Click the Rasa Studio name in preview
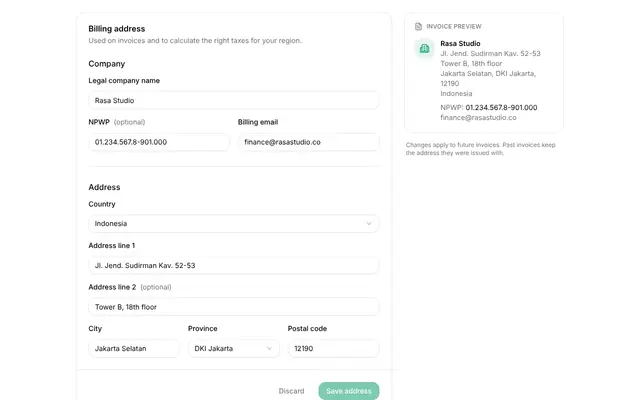 pyautogui.click(x=460, y=43)
